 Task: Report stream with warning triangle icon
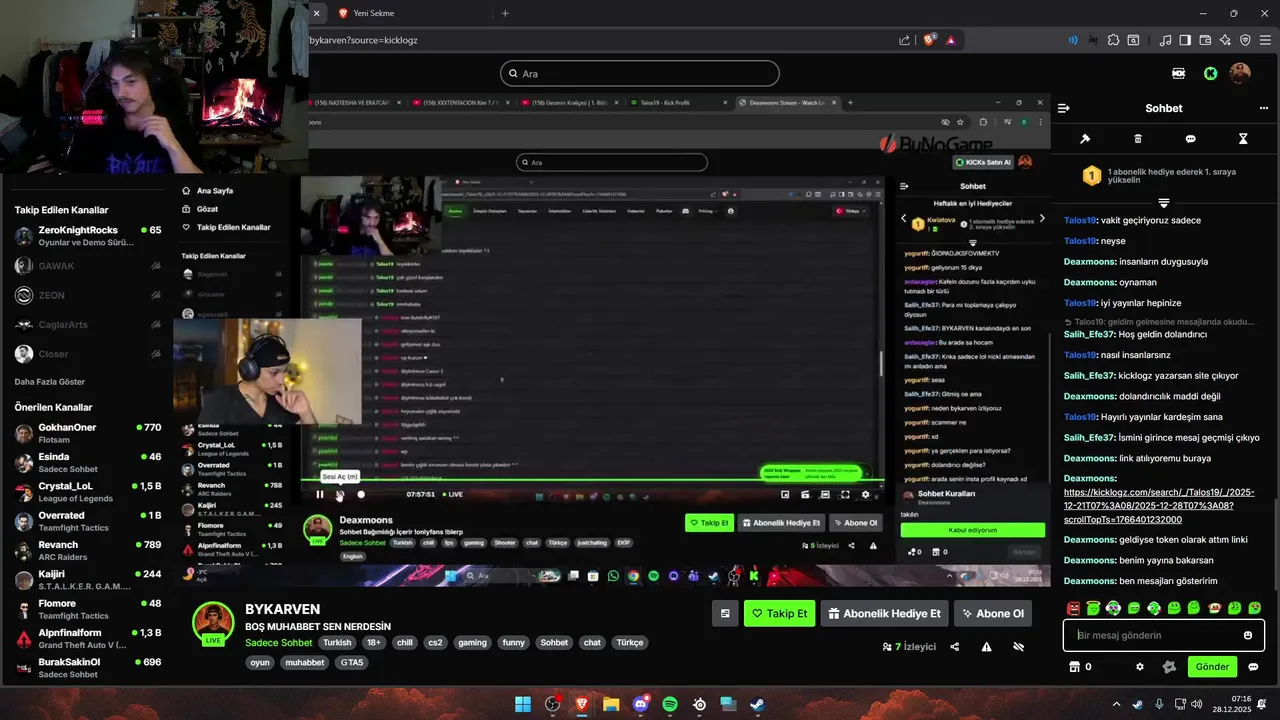986,647
